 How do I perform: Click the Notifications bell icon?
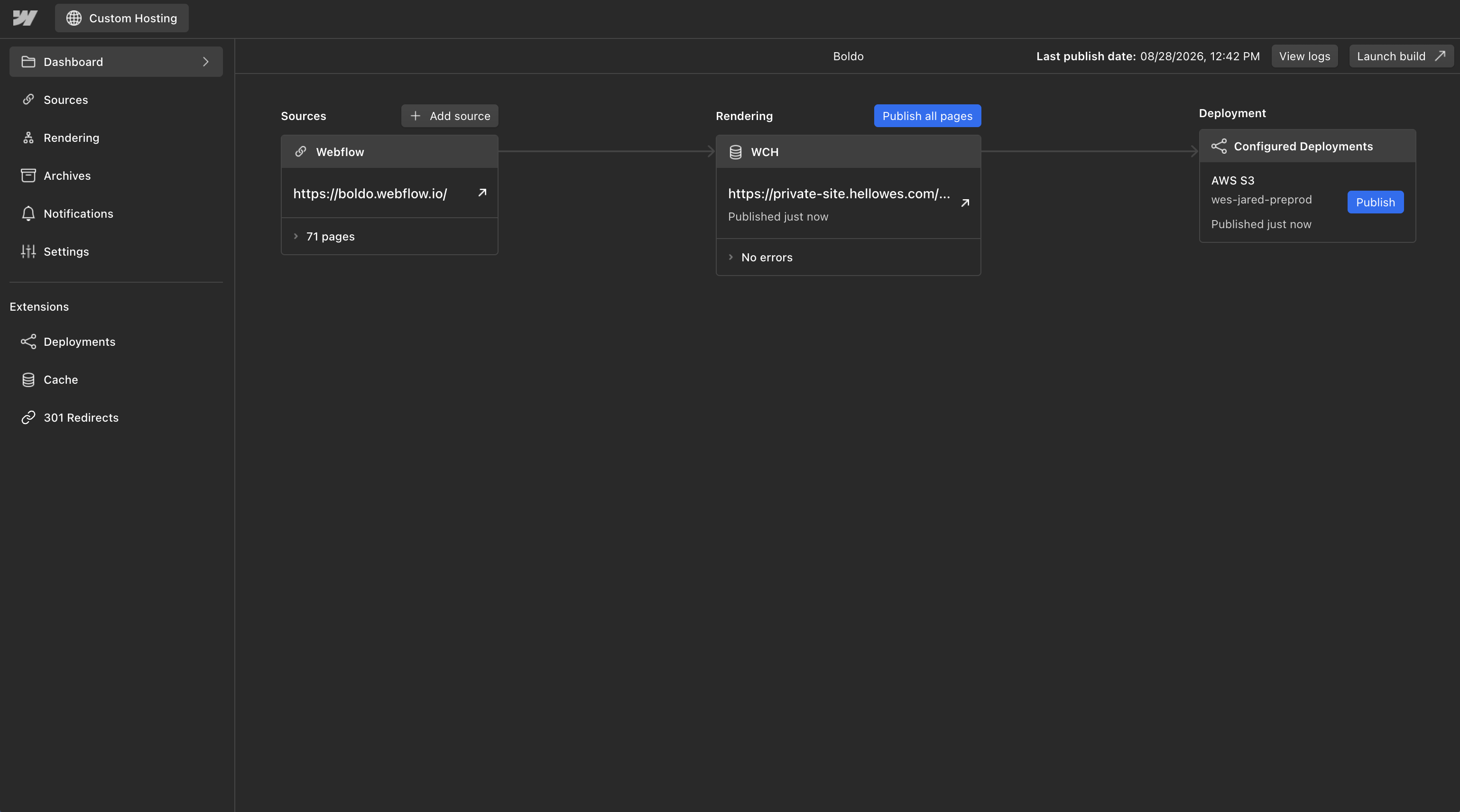pyautogui.click(x=28, y=213)
